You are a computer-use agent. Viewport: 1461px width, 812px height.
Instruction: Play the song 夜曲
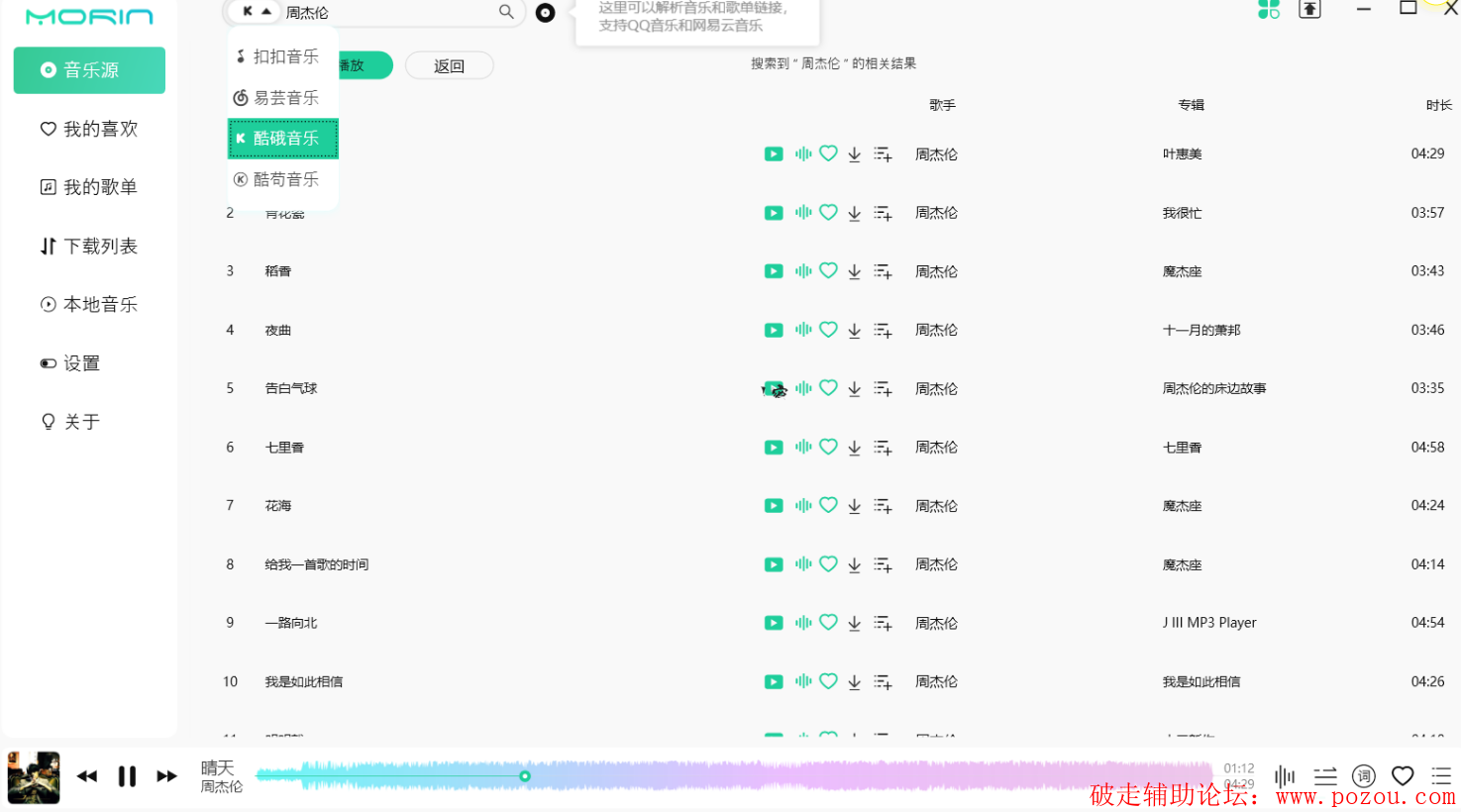coord(774,330)
